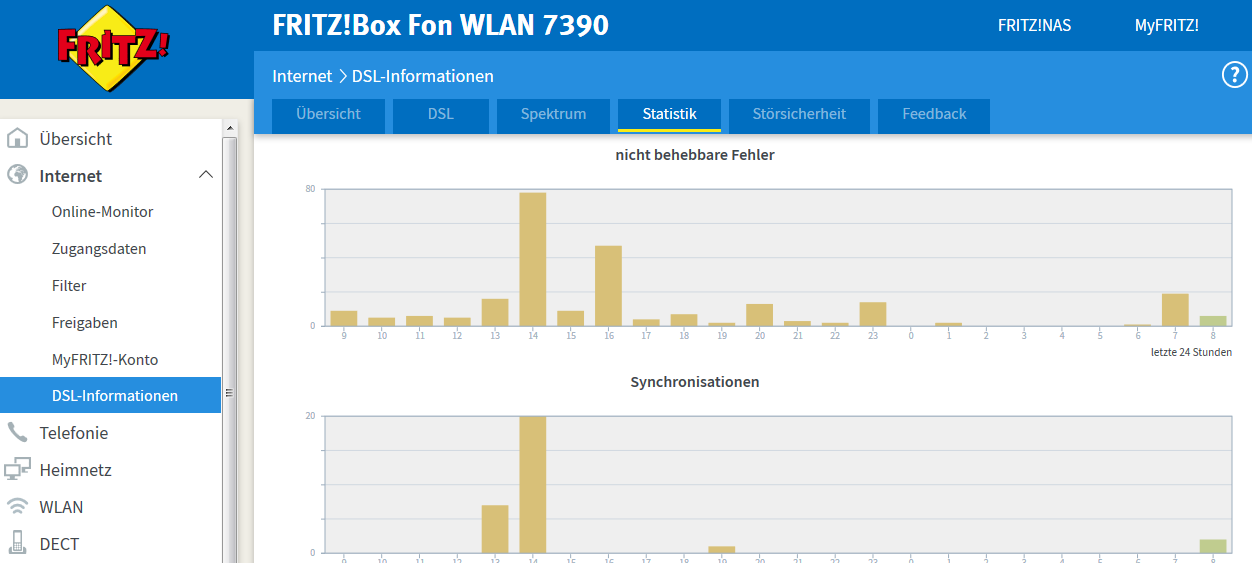Click the WLAN wifi icon
This screenshot has height=563, width=1252.
click(x=17, y=506)
